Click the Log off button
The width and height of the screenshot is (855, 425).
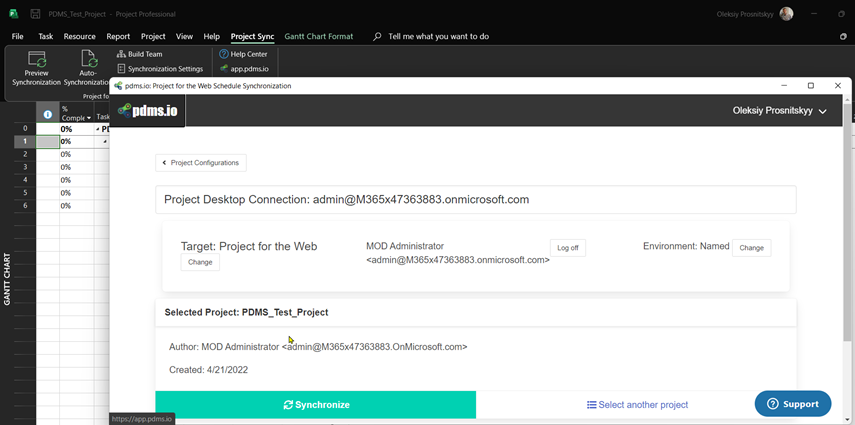tap(568, 248)
